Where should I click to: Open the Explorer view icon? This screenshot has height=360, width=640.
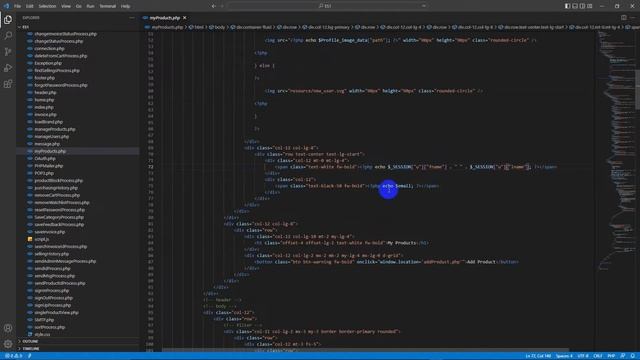(8, 20)
